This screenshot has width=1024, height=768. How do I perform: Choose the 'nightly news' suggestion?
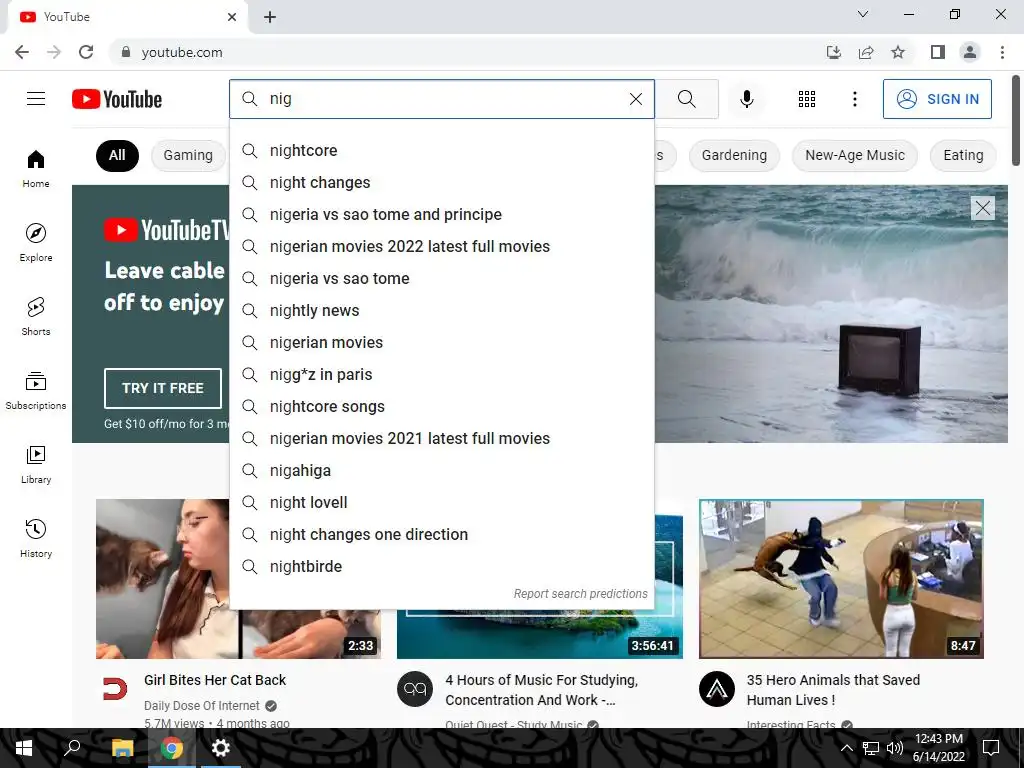point(441,310)
